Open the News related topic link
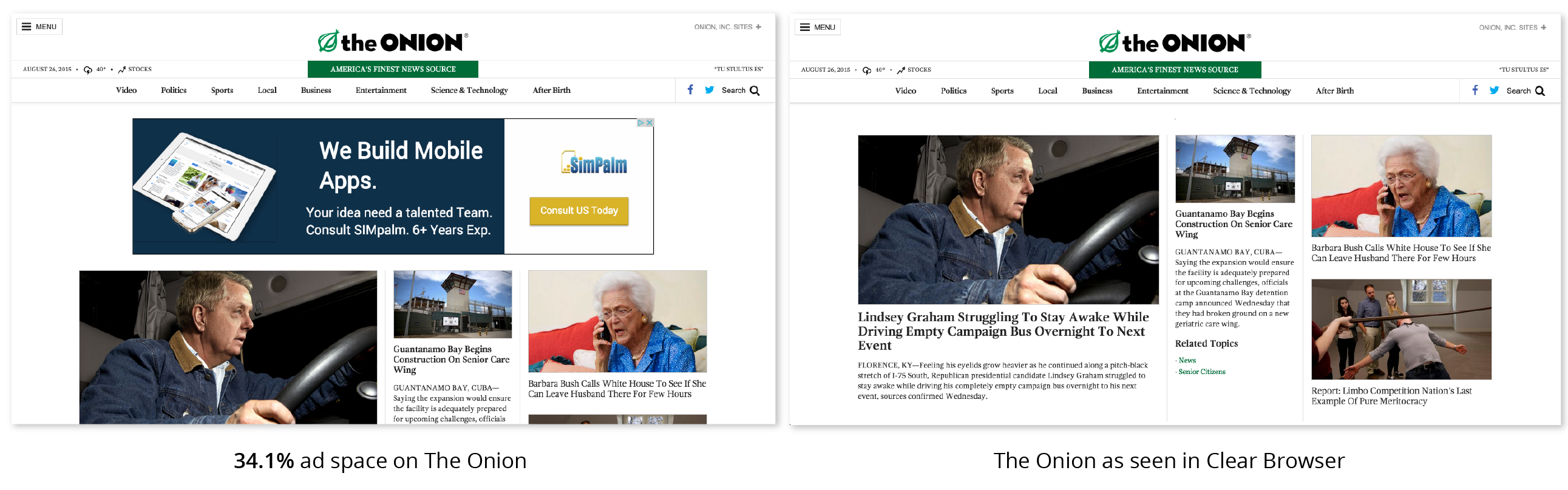The width and height of the screenshot is (1568, 490). coord(1186,361)
